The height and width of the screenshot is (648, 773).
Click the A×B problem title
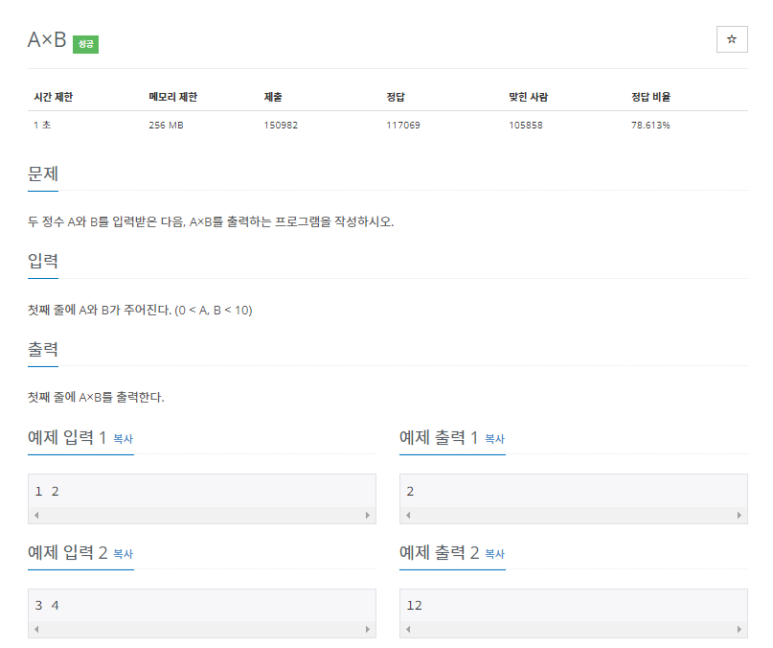pyautogui.click(x=47, y=40)
